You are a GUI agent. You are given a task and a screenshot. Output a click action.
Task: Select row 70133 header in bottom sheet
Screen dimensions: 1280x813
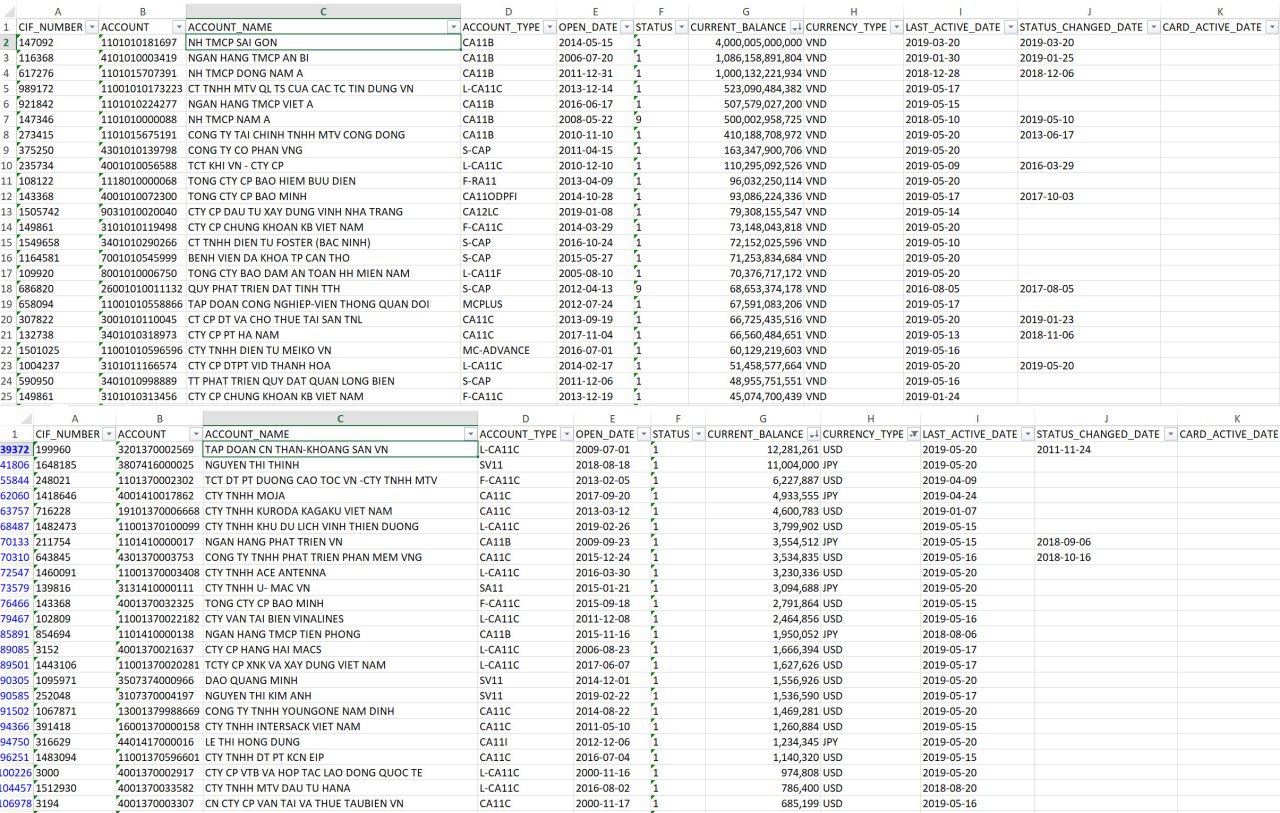coord(15,542)
